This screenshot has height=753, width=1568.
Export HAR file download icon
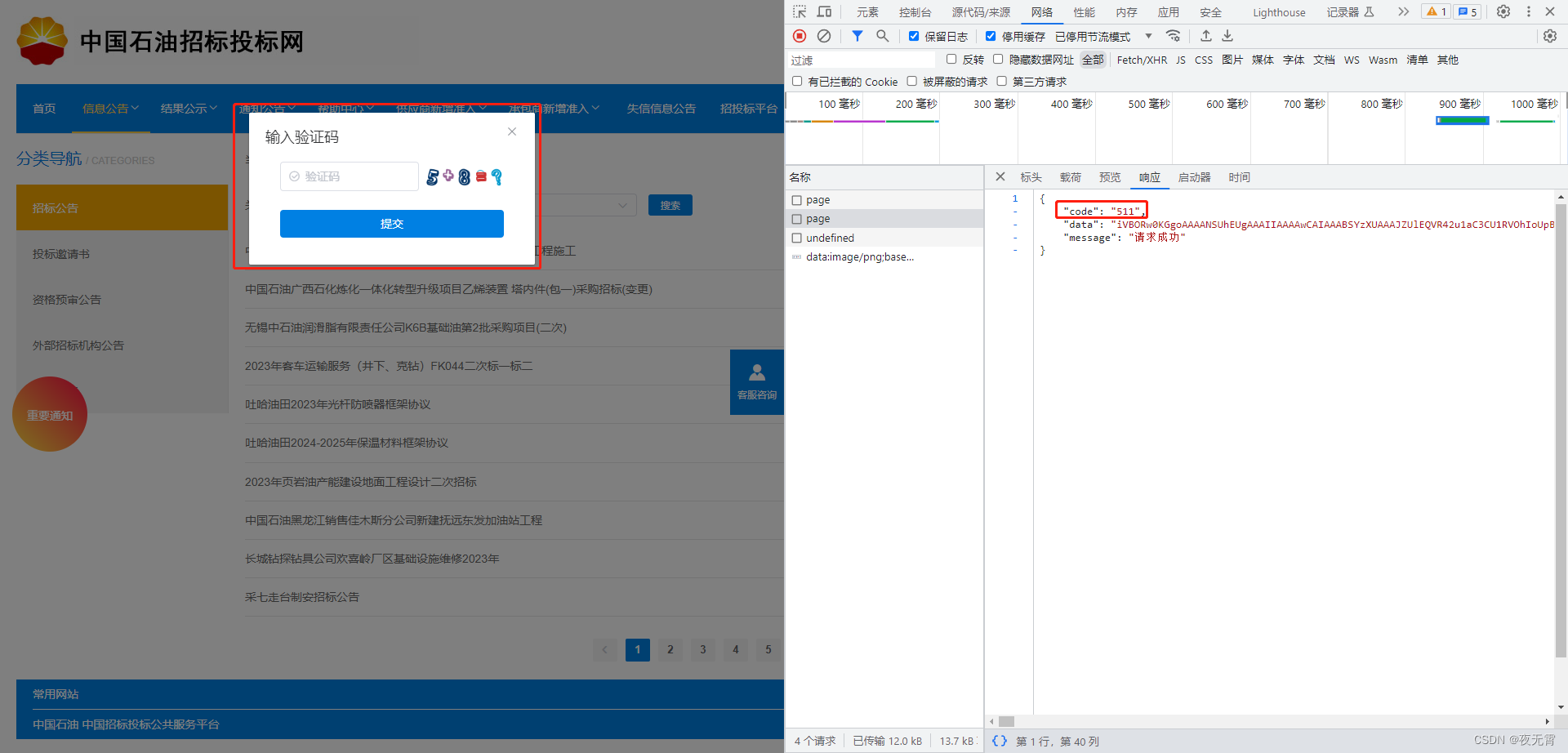click(1227, 36)
